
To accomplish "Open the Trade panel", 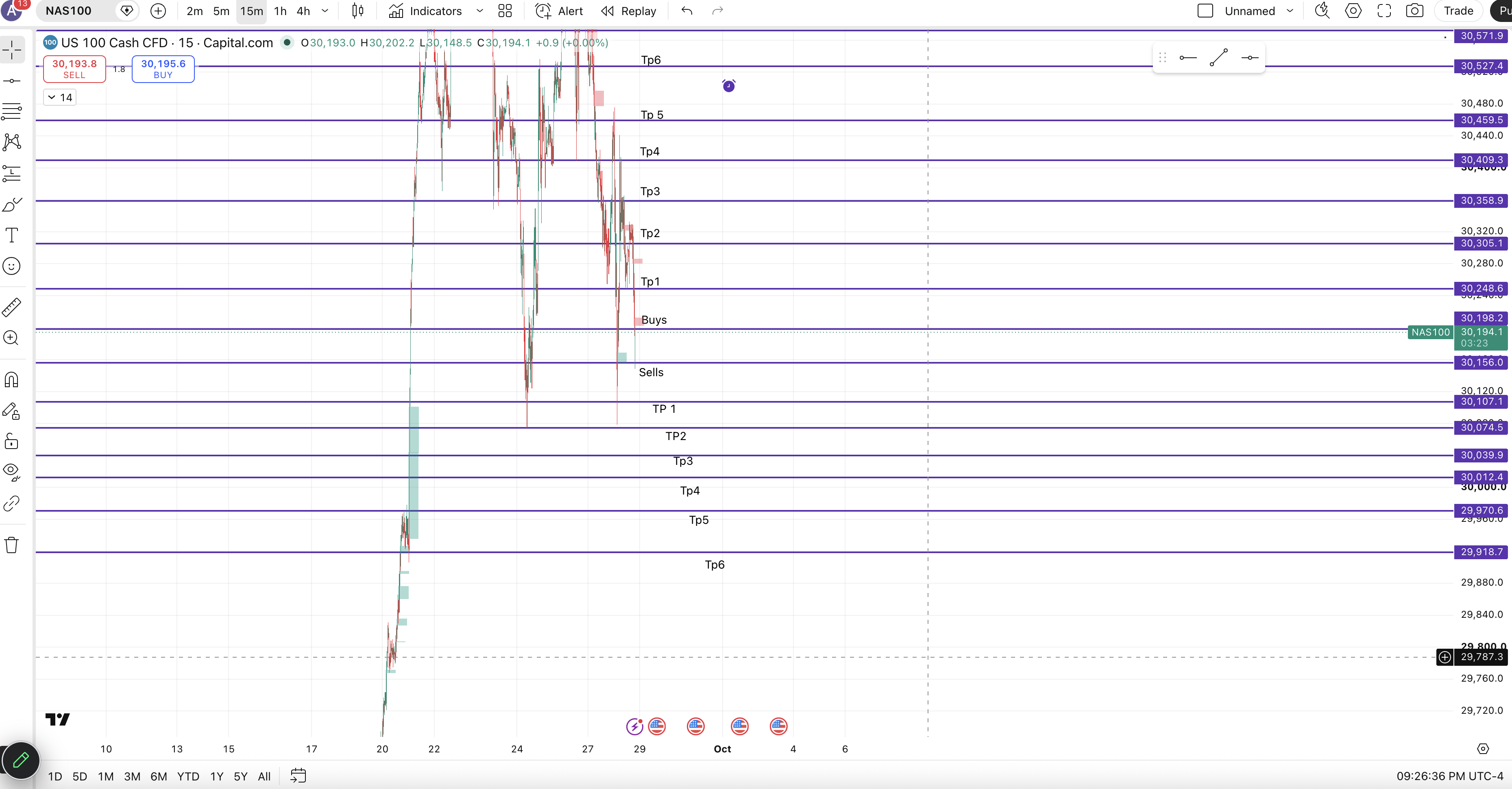I will (1459, 11).
